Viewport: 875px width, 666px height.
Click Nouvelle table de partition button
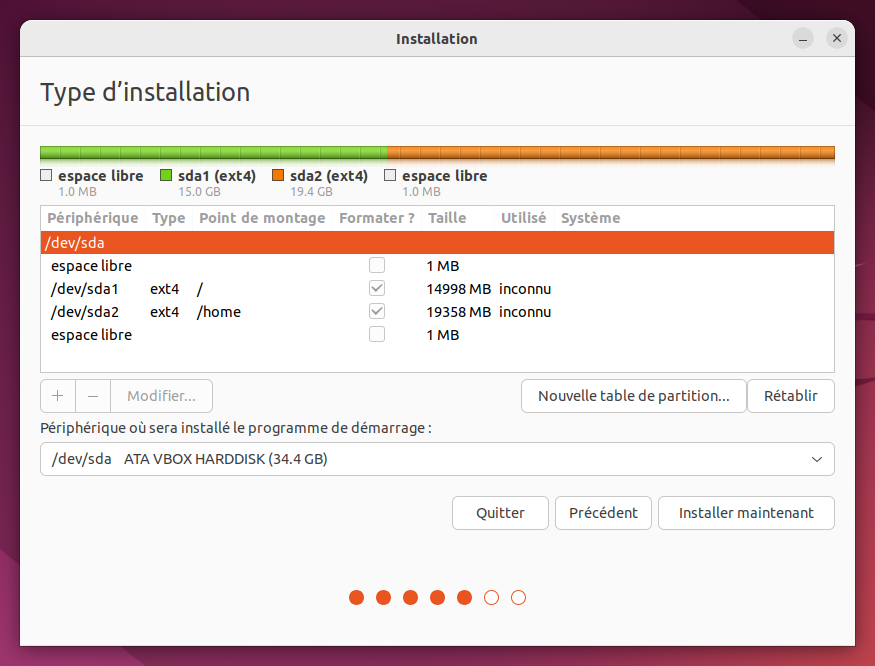[x=633, y=396]
